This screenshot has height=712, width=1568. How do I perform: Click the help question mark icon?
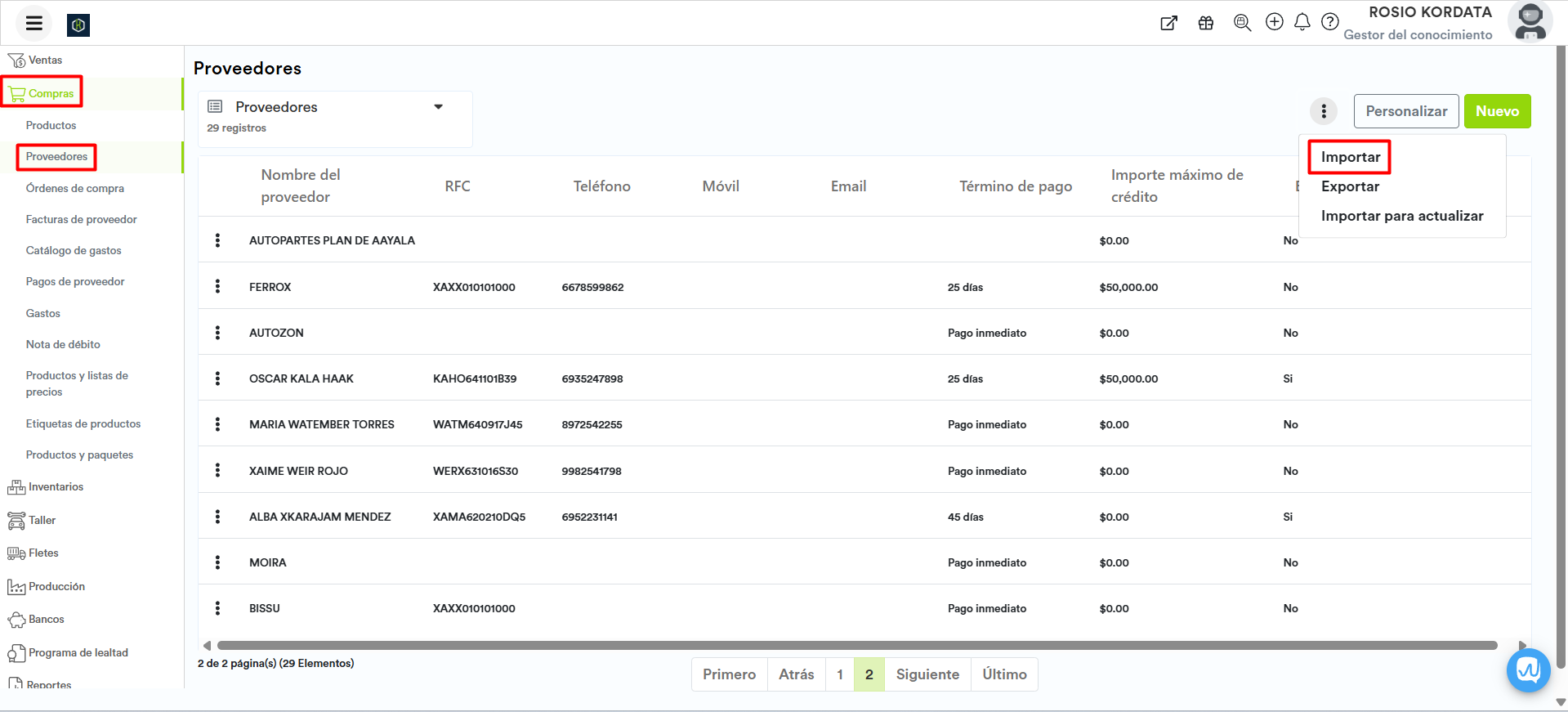point(1330,22)
